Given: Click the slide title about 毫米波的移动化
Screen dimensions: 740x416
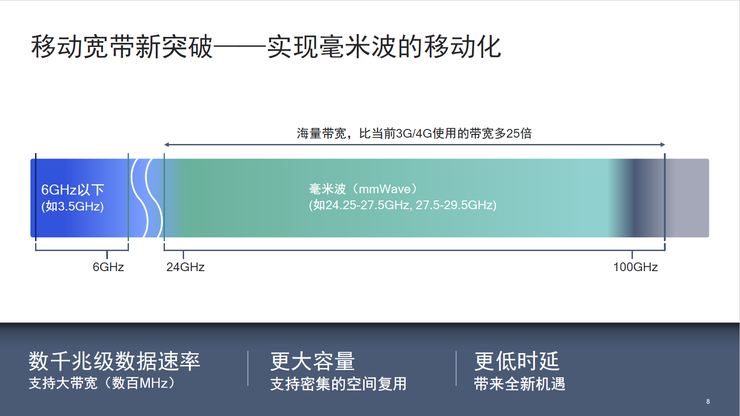Looking at the screenshot, I should point(266,47).
